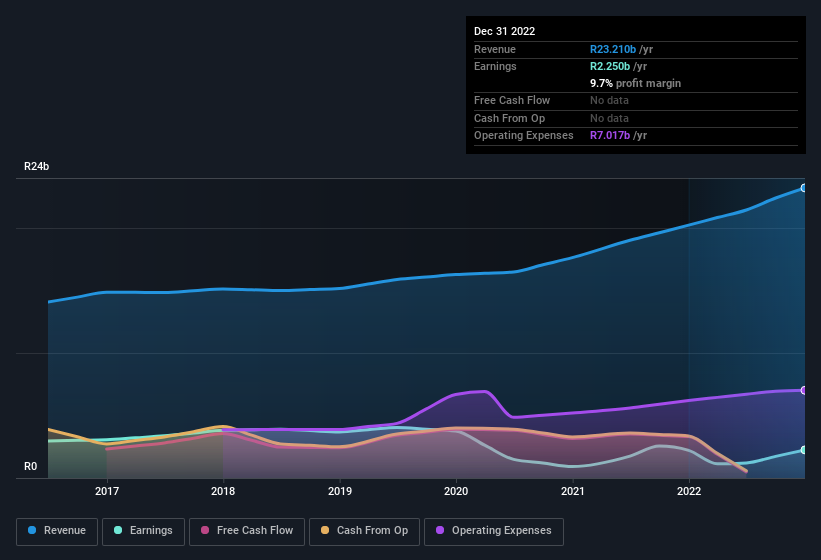Image resolution: width=821 pixels, height=560 pixels.
Task: Click the Earnings end-point marker
Action: point(804,450)
